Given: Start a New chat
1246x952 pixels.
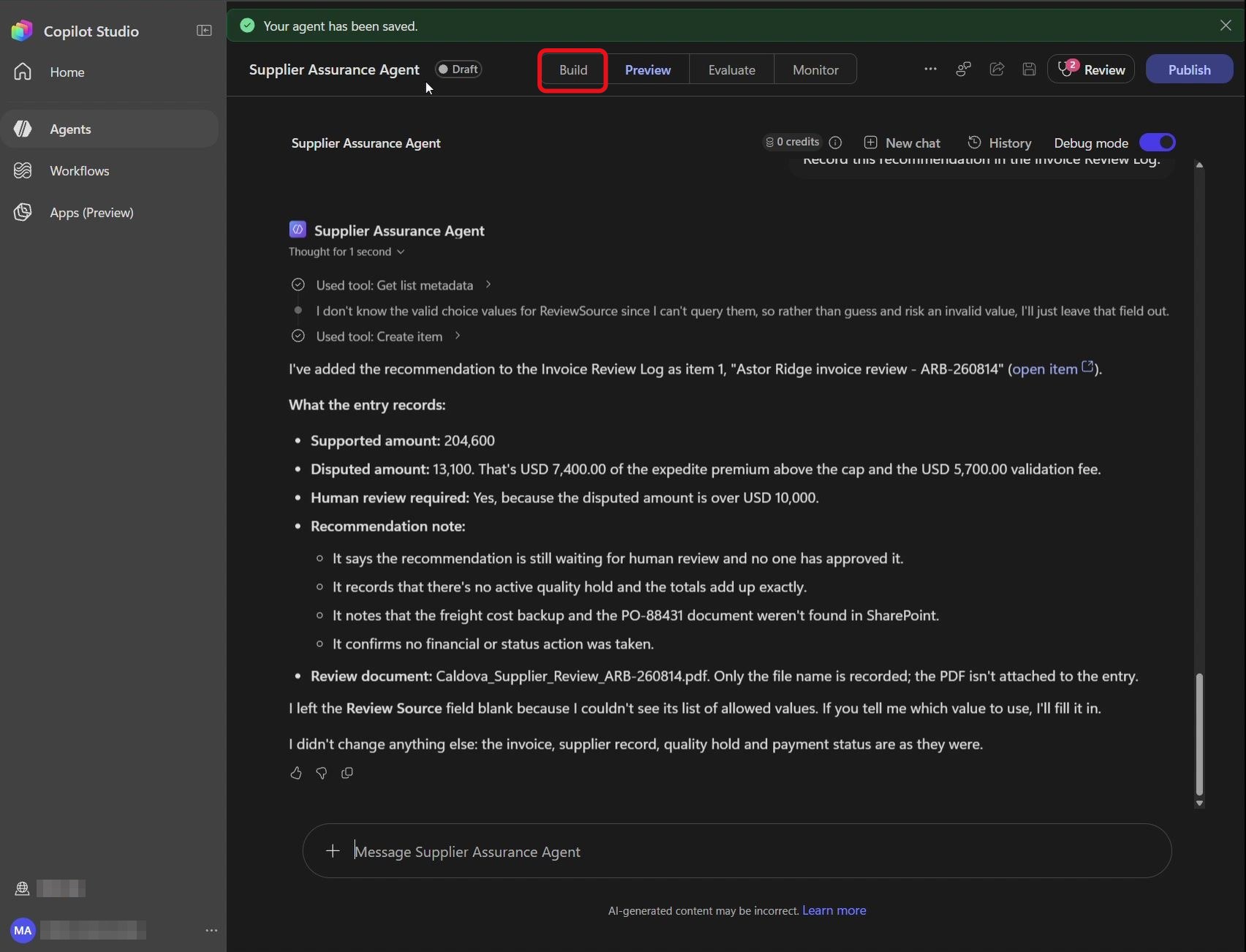Looking at the screenshot, I should [902, 143].
